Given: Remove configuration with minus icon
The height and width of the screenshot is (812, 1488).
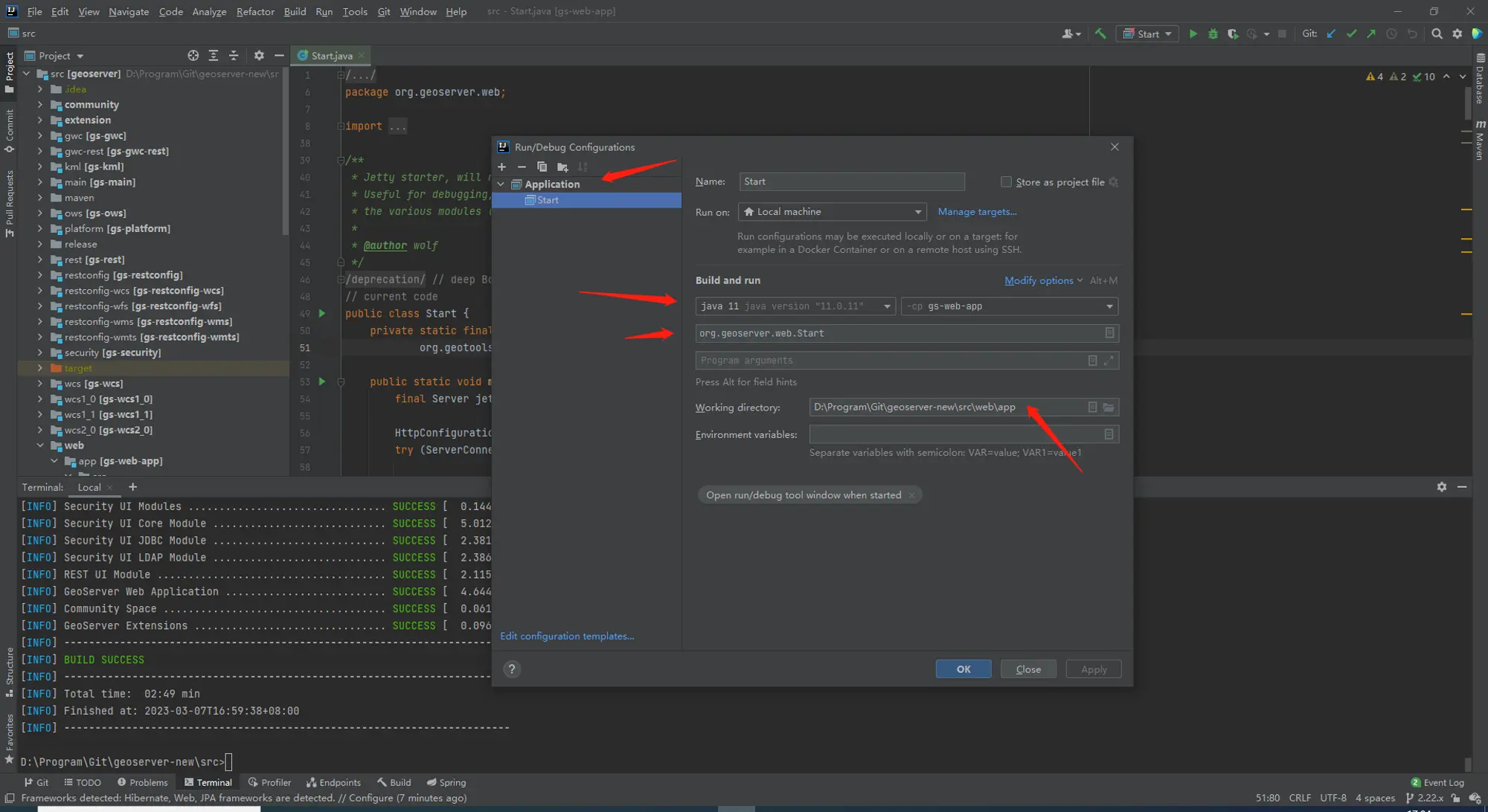Looking at the screenshot, I should click(x=522, y=167).
